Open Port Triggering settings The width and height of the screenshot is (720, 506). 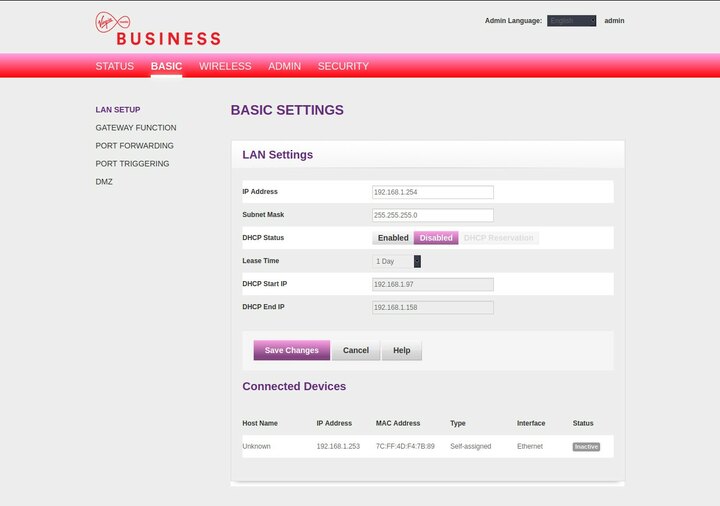(x=132, y=164)
